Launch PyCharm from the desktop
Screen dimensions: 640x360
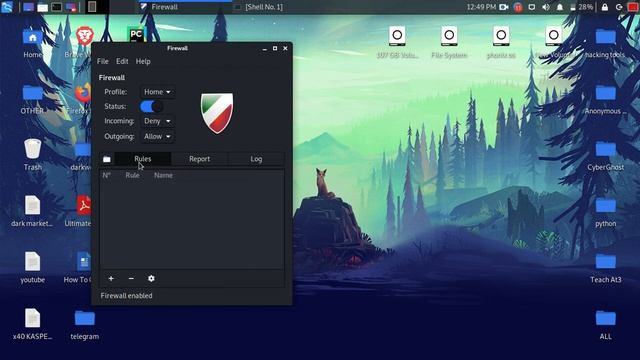click(x=136, y=35)
